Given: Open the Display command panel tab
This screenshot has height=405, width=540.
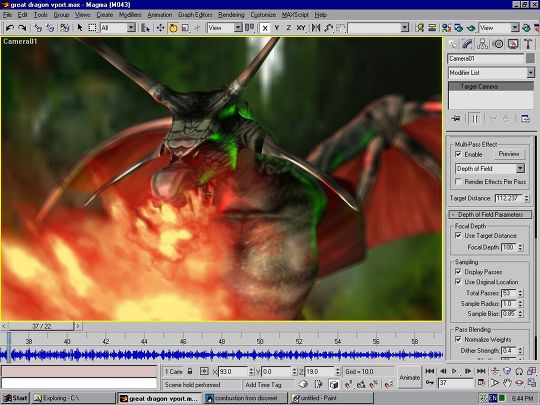Looking at the screenshot, I should click(x=513, y=44).
